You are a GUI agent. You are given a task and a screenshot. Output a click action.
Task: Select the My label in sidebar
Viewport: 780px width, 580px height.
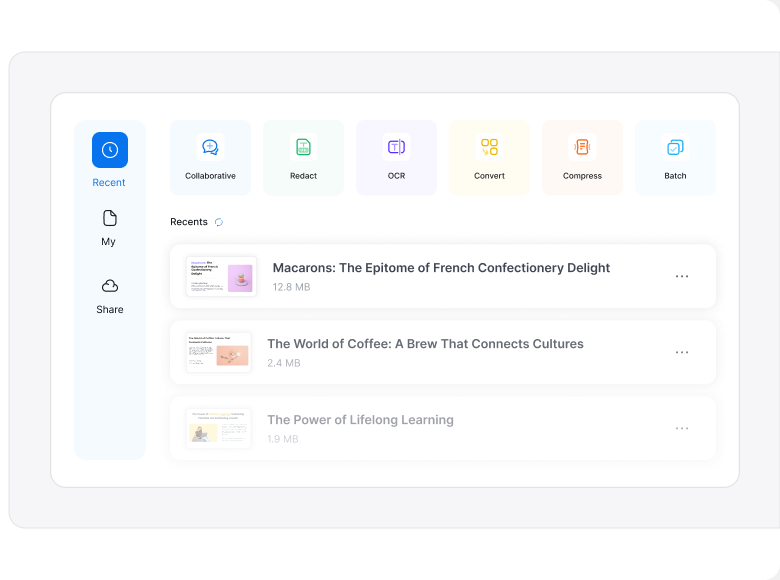108,242
